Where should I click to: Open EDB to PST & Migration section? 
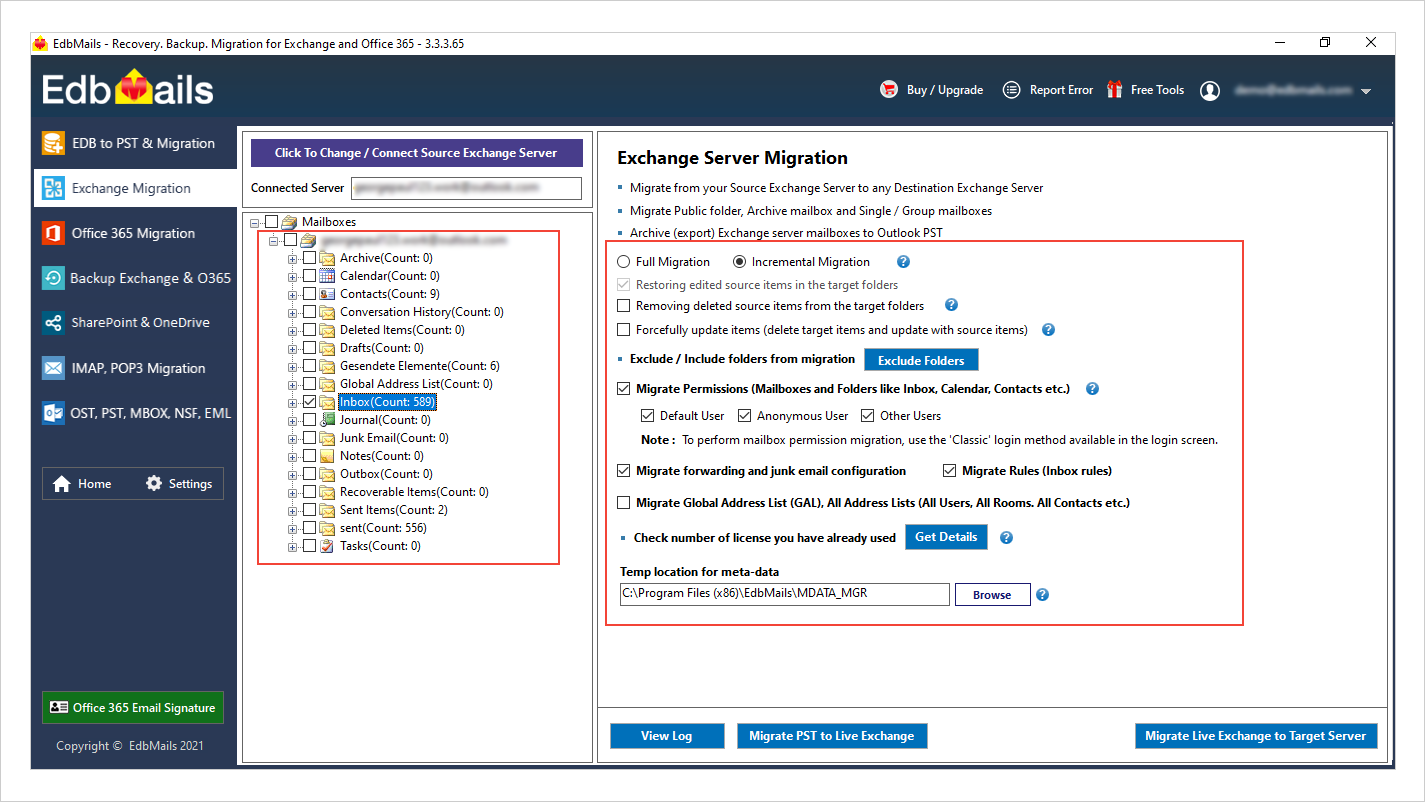tap(135, 143)
